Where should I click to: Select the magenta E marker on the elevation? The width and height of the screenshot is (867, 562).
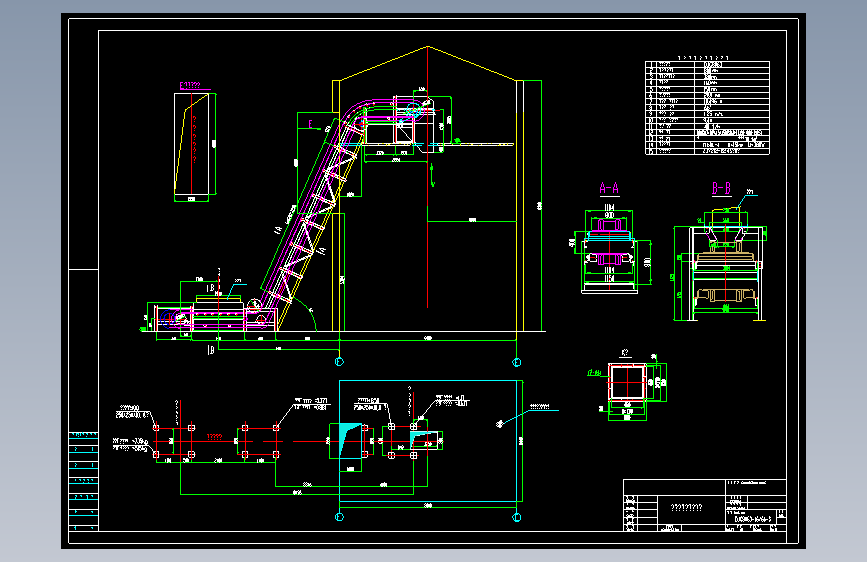click(x=311, y=124)
